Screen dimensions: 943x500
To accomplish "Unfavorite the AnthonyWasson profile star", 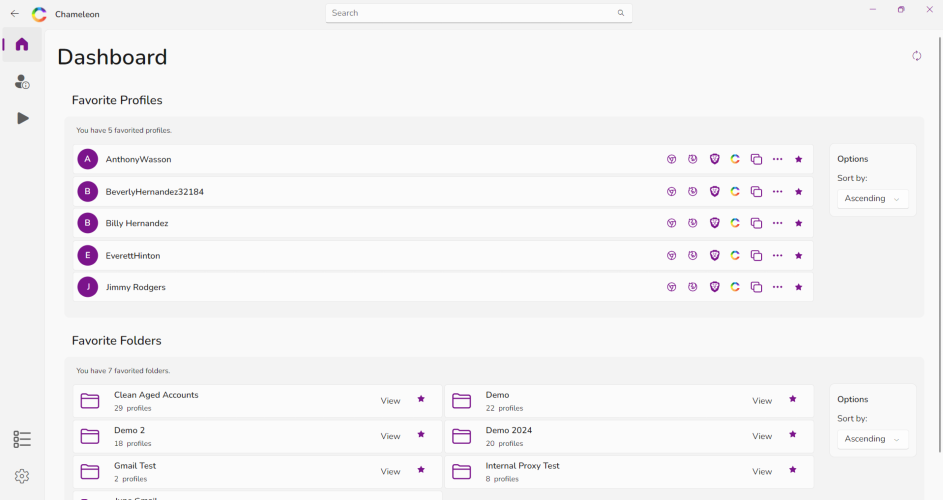I will [799, 159].
